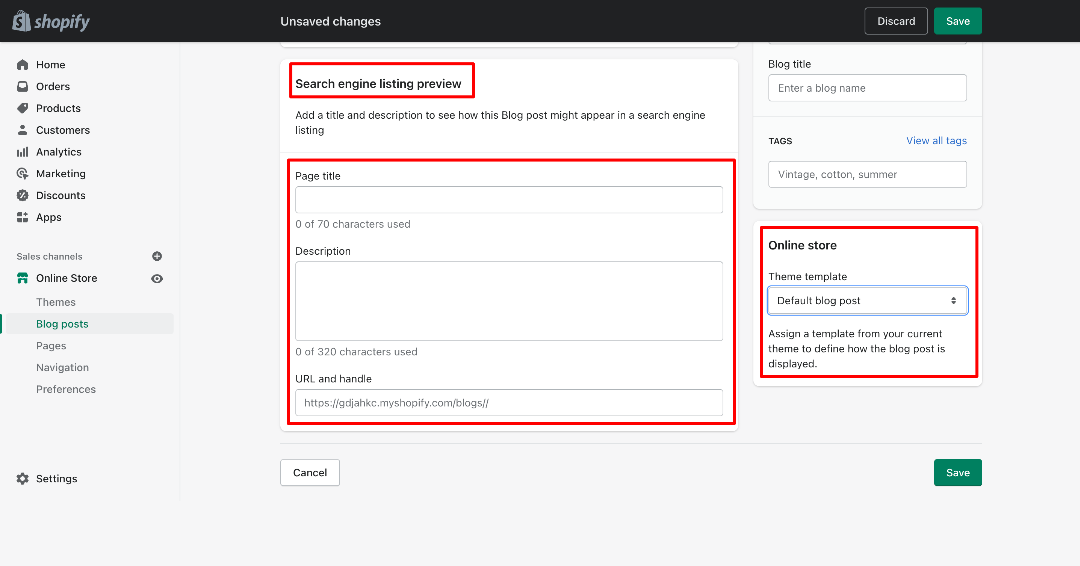Open the Theme template dropdown
Screen dimensions: 1080x566
click(867, 301)
